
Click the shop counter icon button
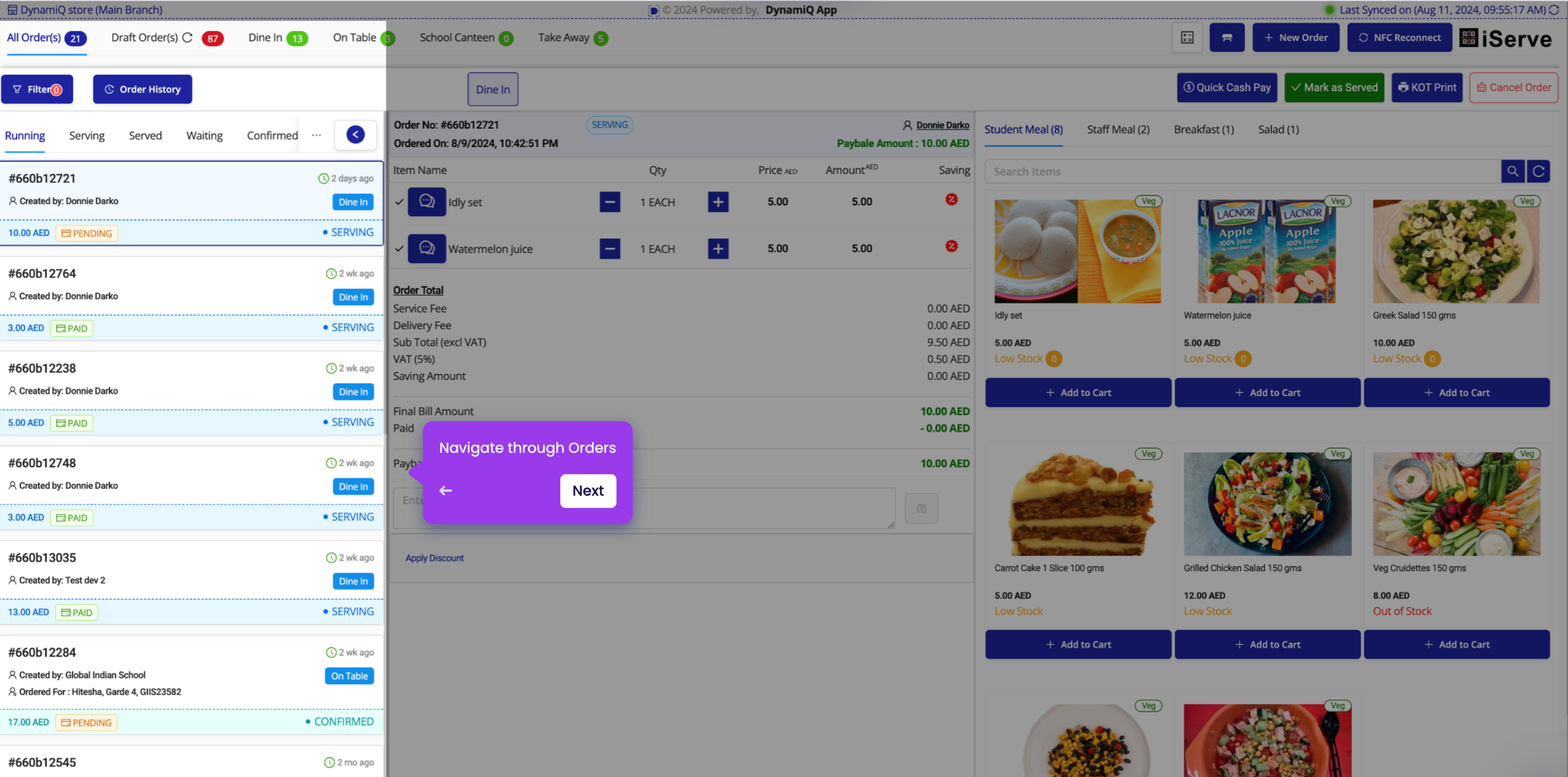click(1226, 37)
